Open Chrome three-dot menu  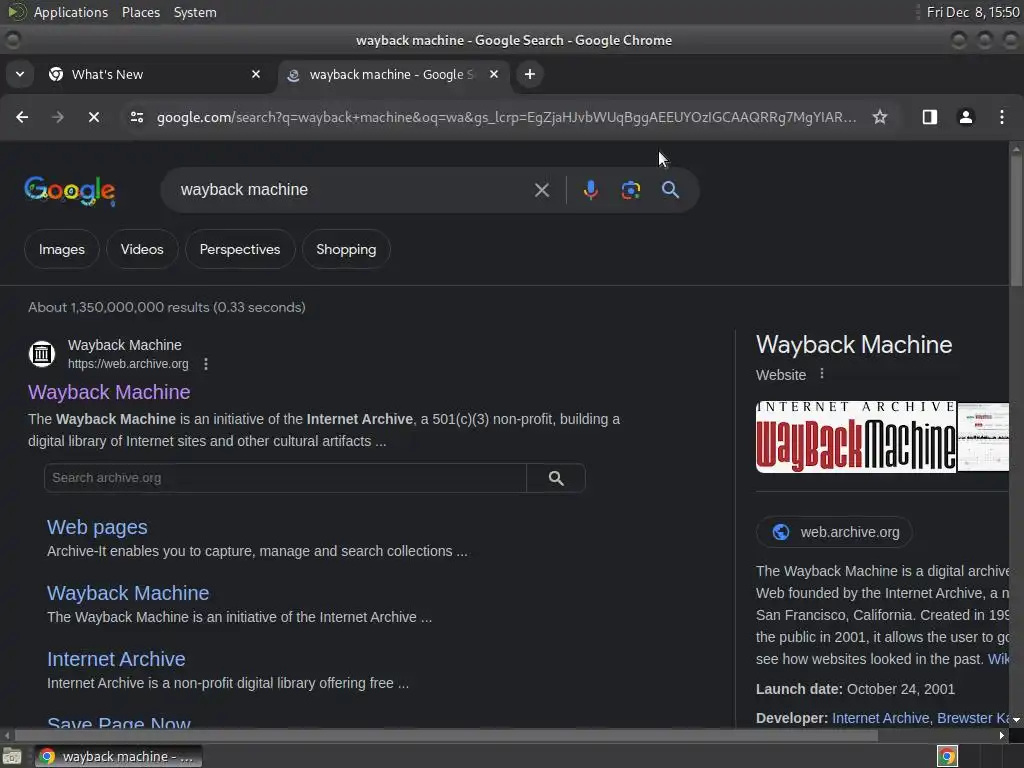[1002, 117]
